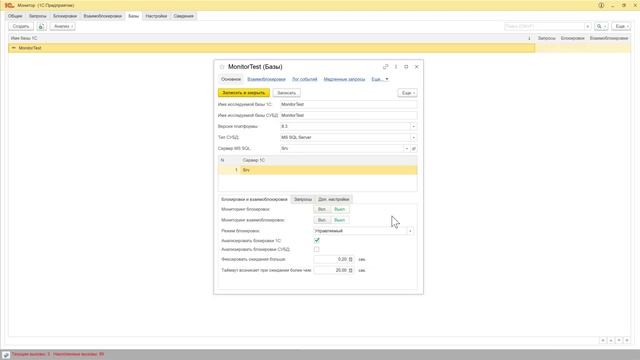Image resolution: width=640 pixels, height=360 pixels.
Task: Turn on Мониторинг взаимоблокировок with Вкл.
Action: (x=322, y=220)
